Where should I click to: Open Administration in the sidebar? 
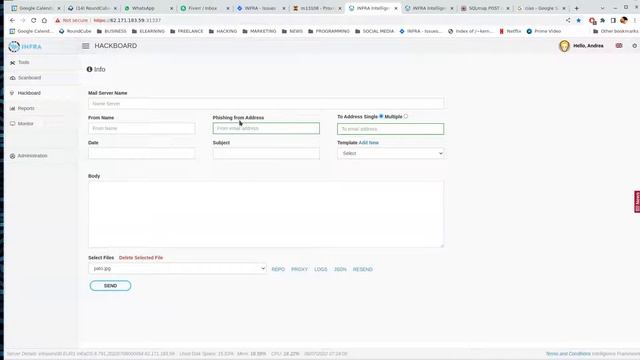32,156
